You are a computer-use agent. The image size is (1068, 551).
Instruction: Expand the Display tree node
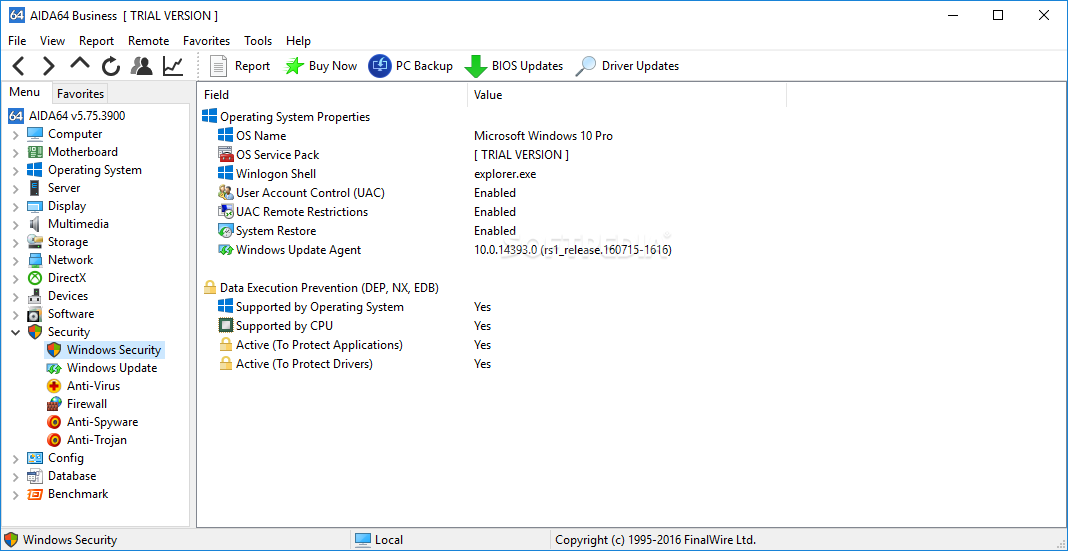coord(15,206)
